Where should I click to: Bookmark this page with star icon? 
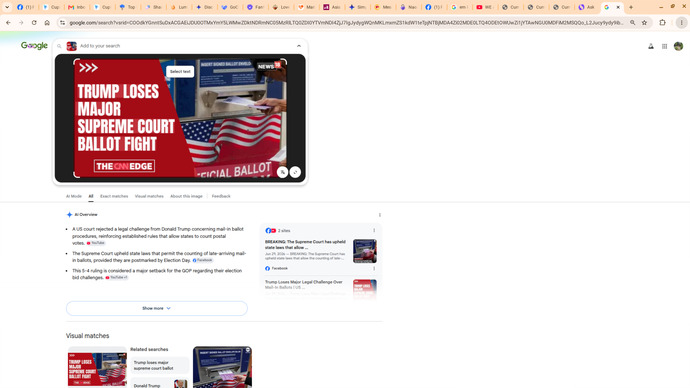click(x=644, y=22)
